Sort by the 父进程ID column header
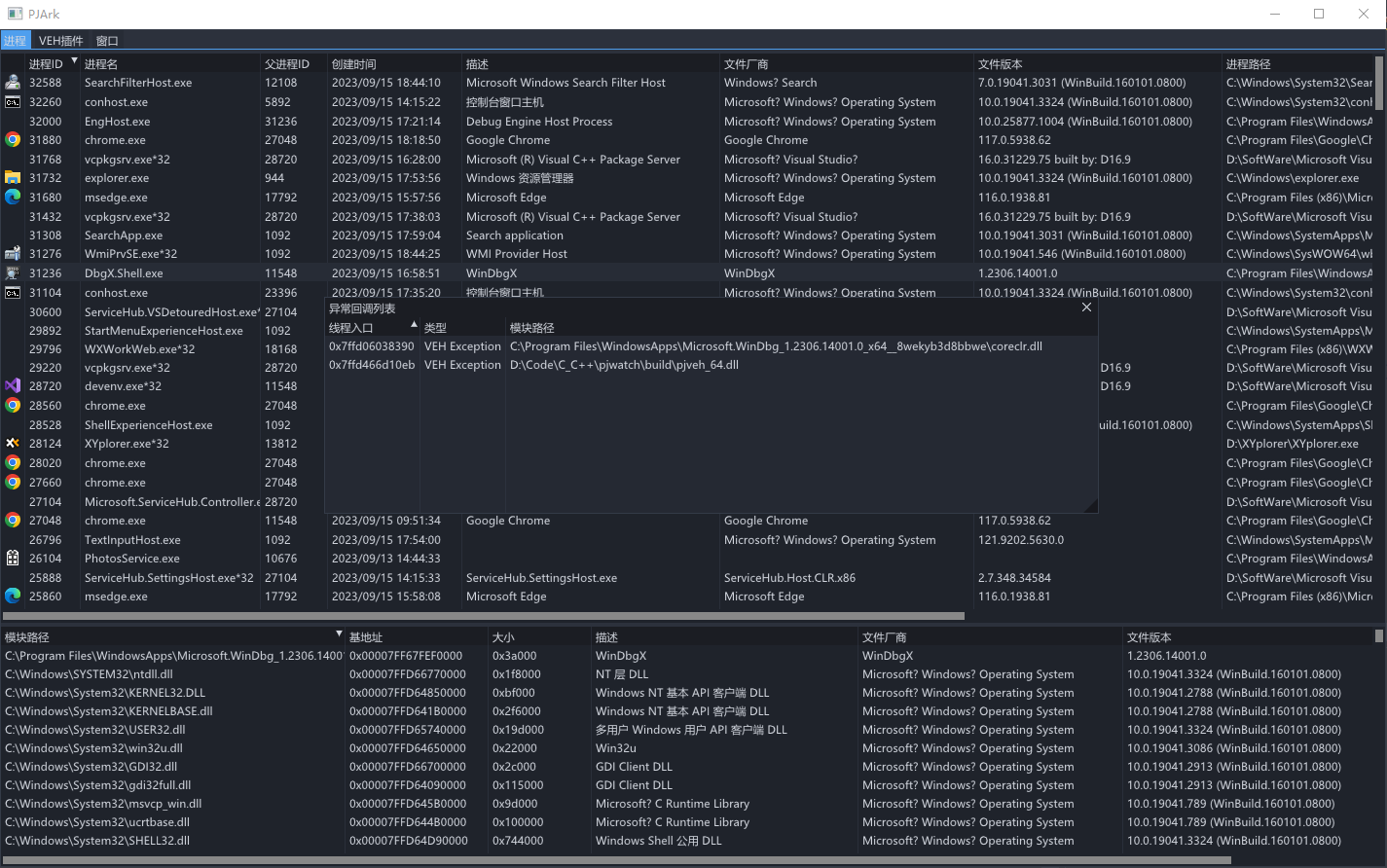Screen dimensions: 1387x868 (294, 64)
